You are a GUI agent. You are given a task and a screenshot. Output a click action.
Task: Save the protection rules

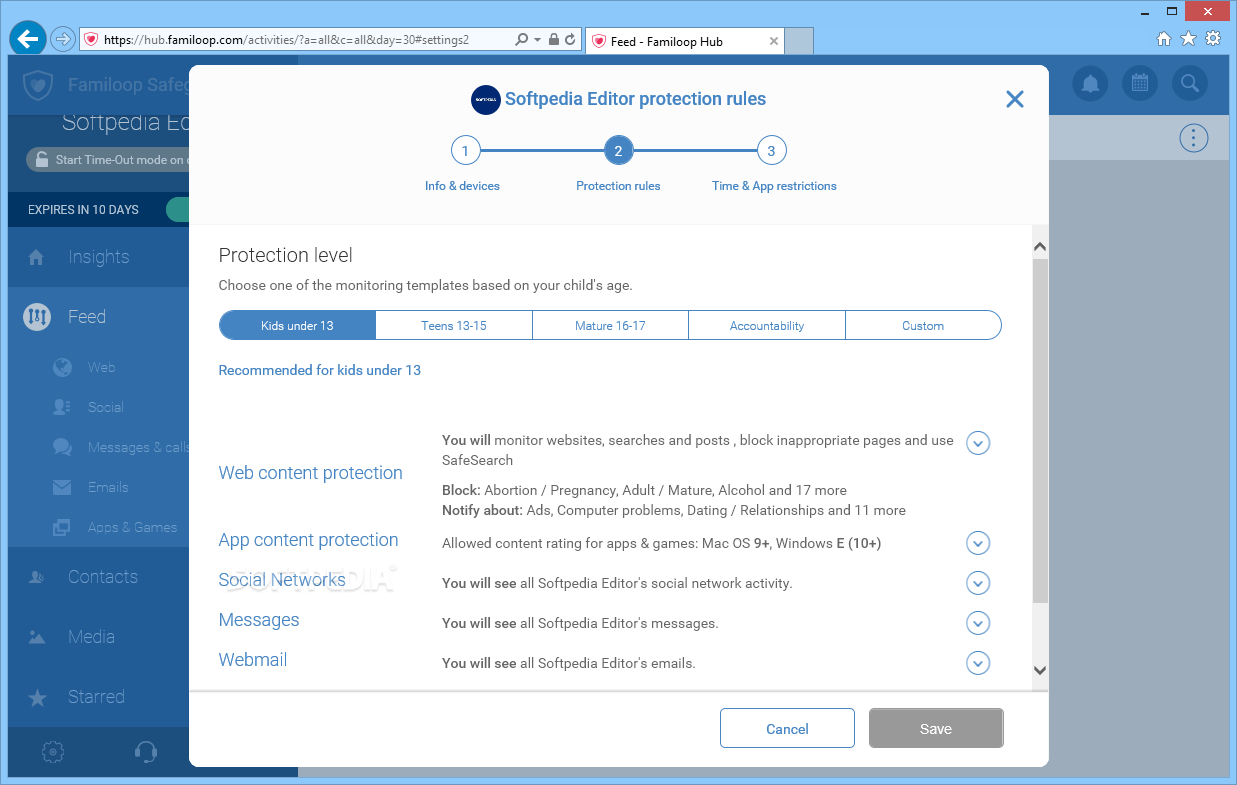pyautogui.click(x=936, y=728)
